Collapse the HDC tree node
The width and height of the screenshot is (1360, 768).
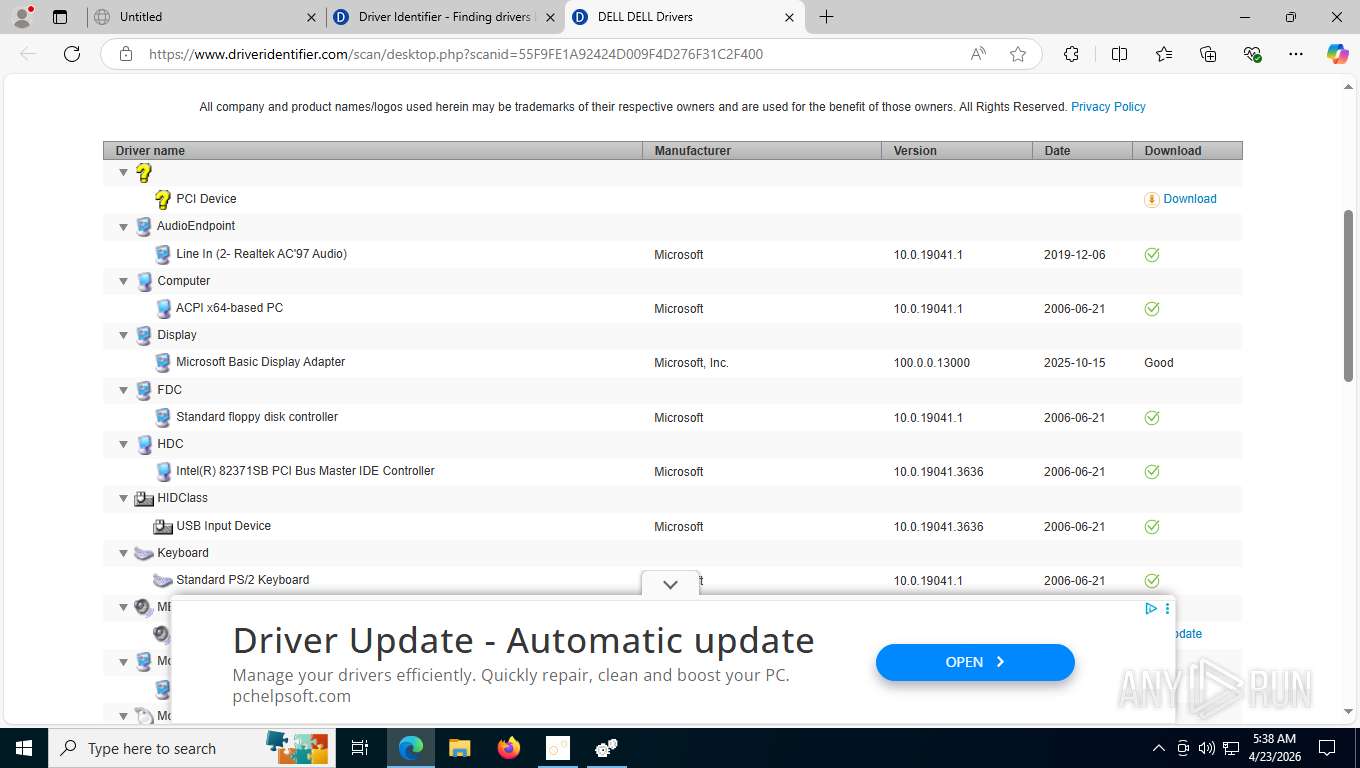point(124,444)
